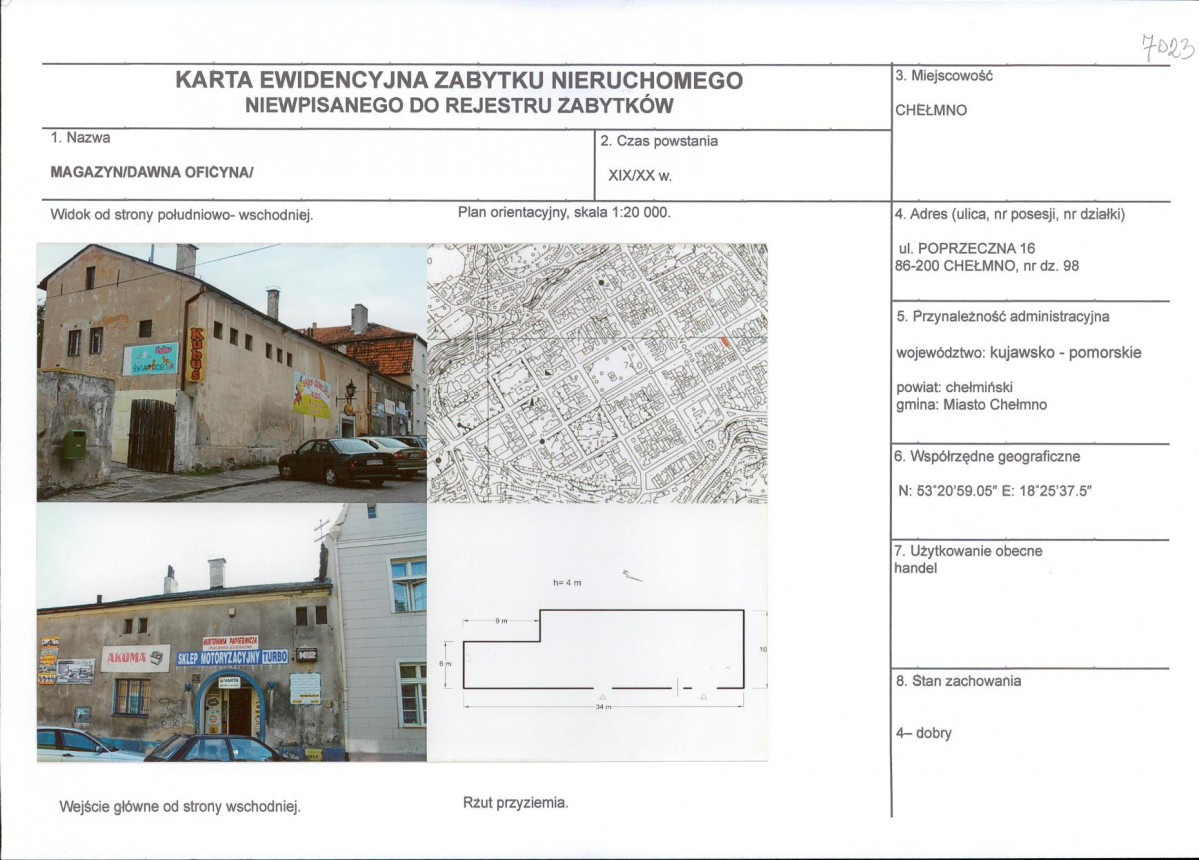Select the condition value '4– dobry'
This screenshot has height=860, width=1199.
924,732
